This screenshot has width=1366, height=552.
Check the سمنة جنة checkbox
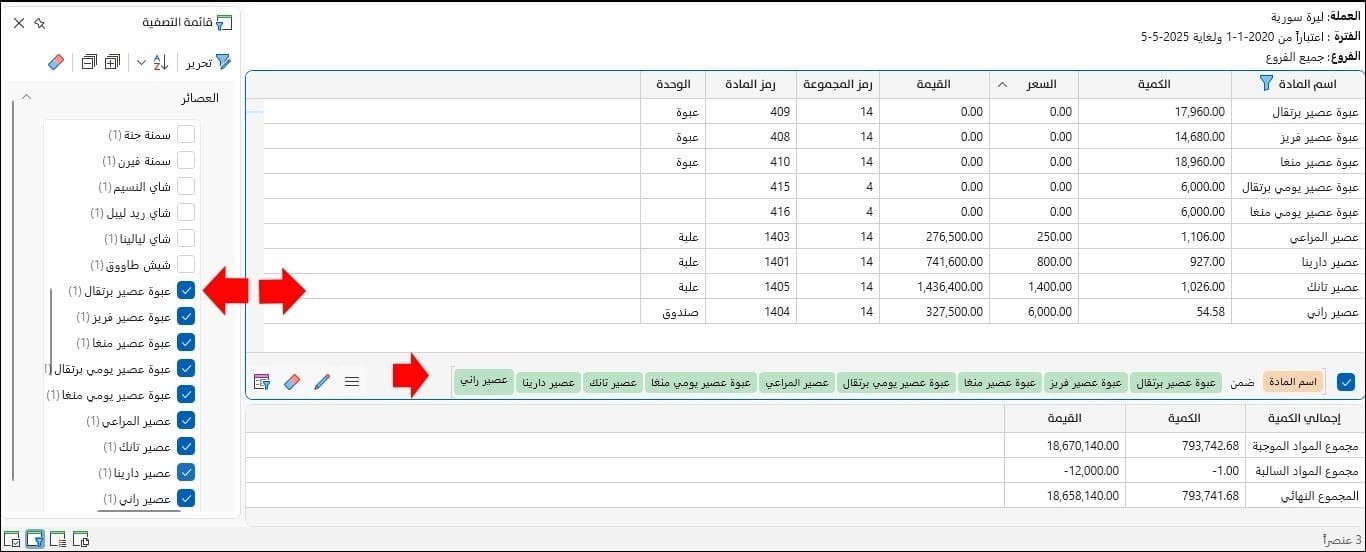186,134
